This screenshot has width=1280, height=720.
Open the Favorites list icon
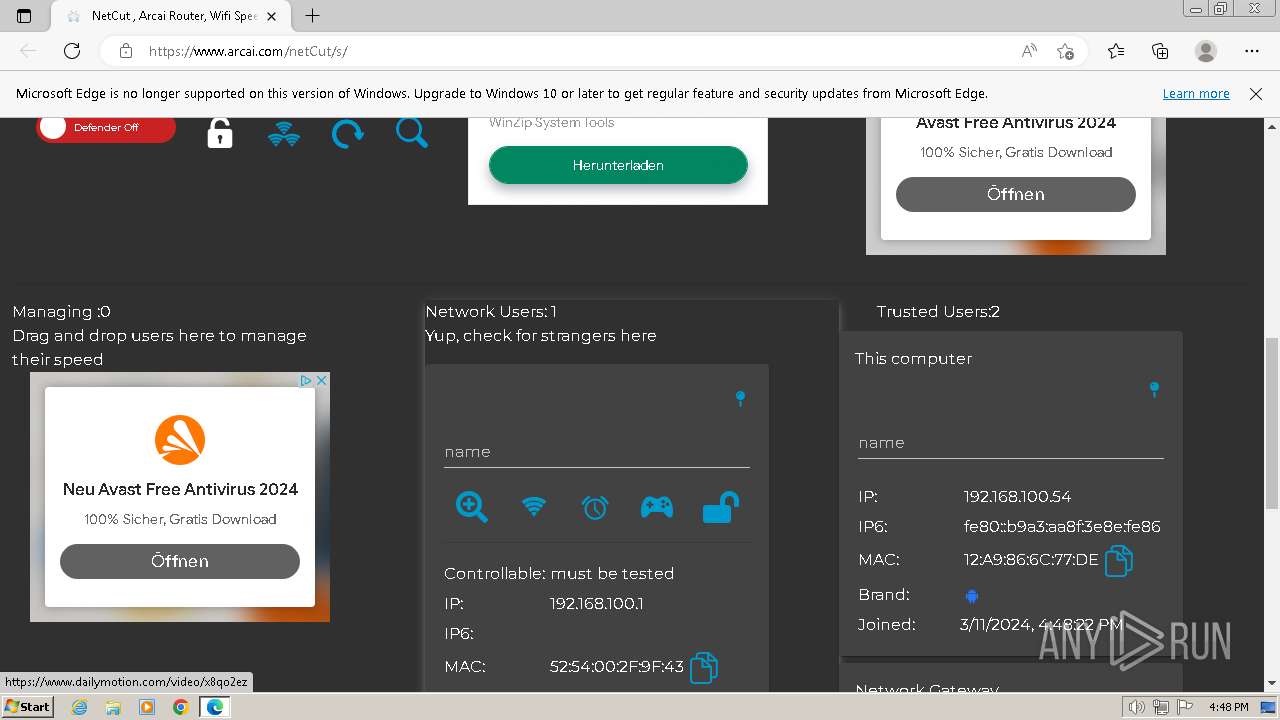1116,51
